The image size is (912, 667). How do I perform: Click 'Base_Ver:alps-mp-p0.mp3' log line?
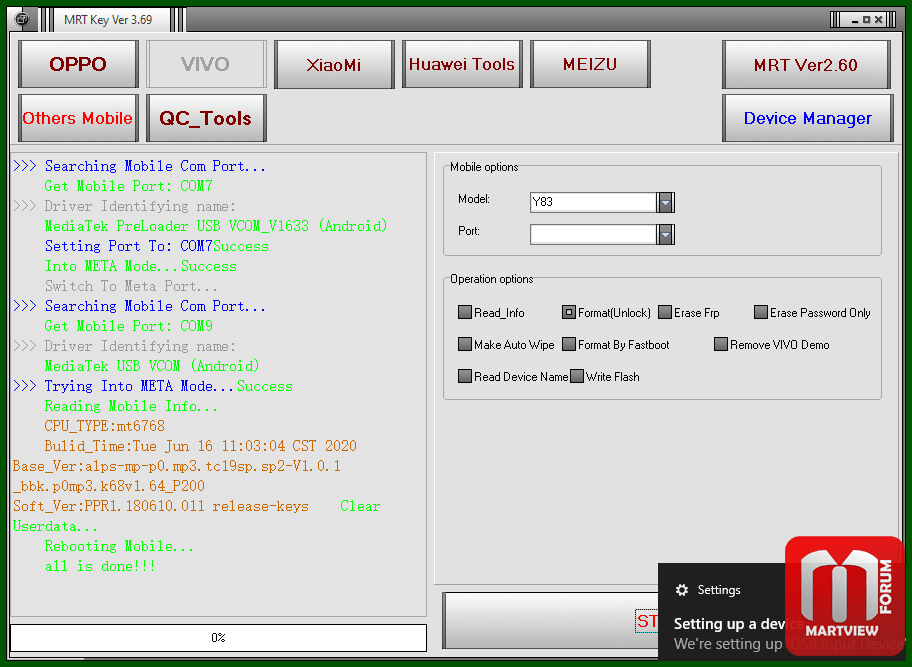pyautogui.click(x=177, y=466)
